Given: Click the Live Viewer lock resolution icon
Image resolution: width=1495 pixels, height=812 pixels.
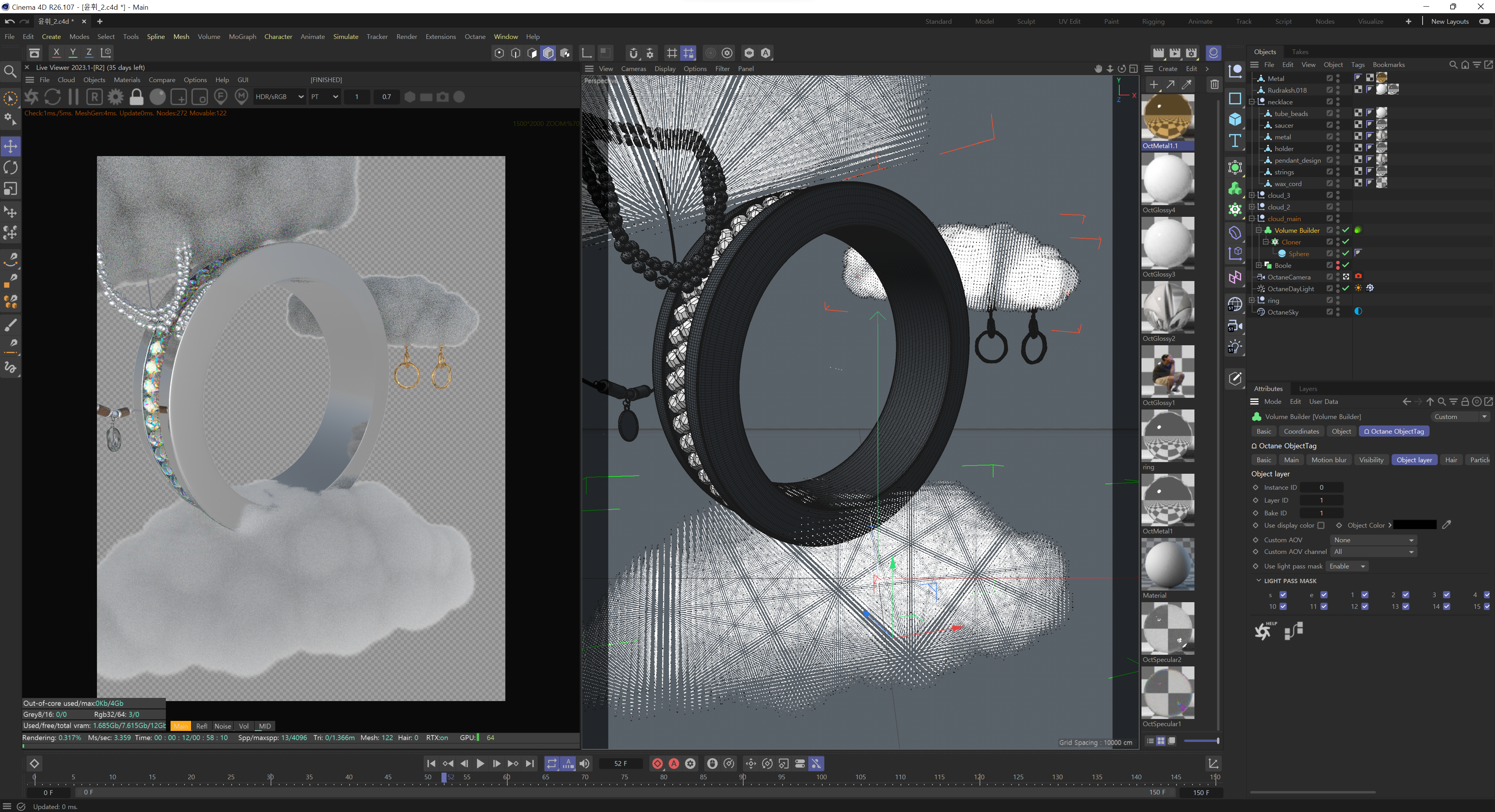Looking at the screenshot, I should (x=136, y=97).
